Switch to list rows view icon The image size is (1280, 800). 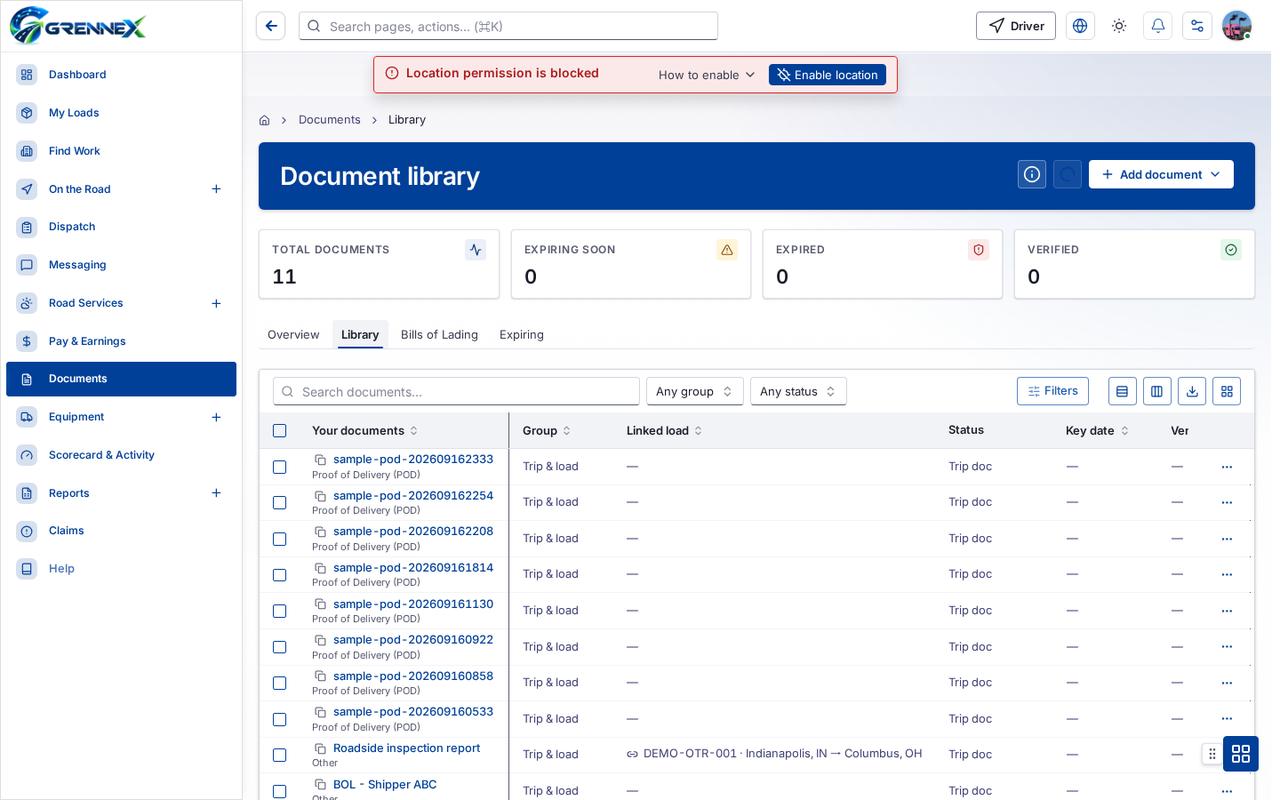click(1122, 391)
